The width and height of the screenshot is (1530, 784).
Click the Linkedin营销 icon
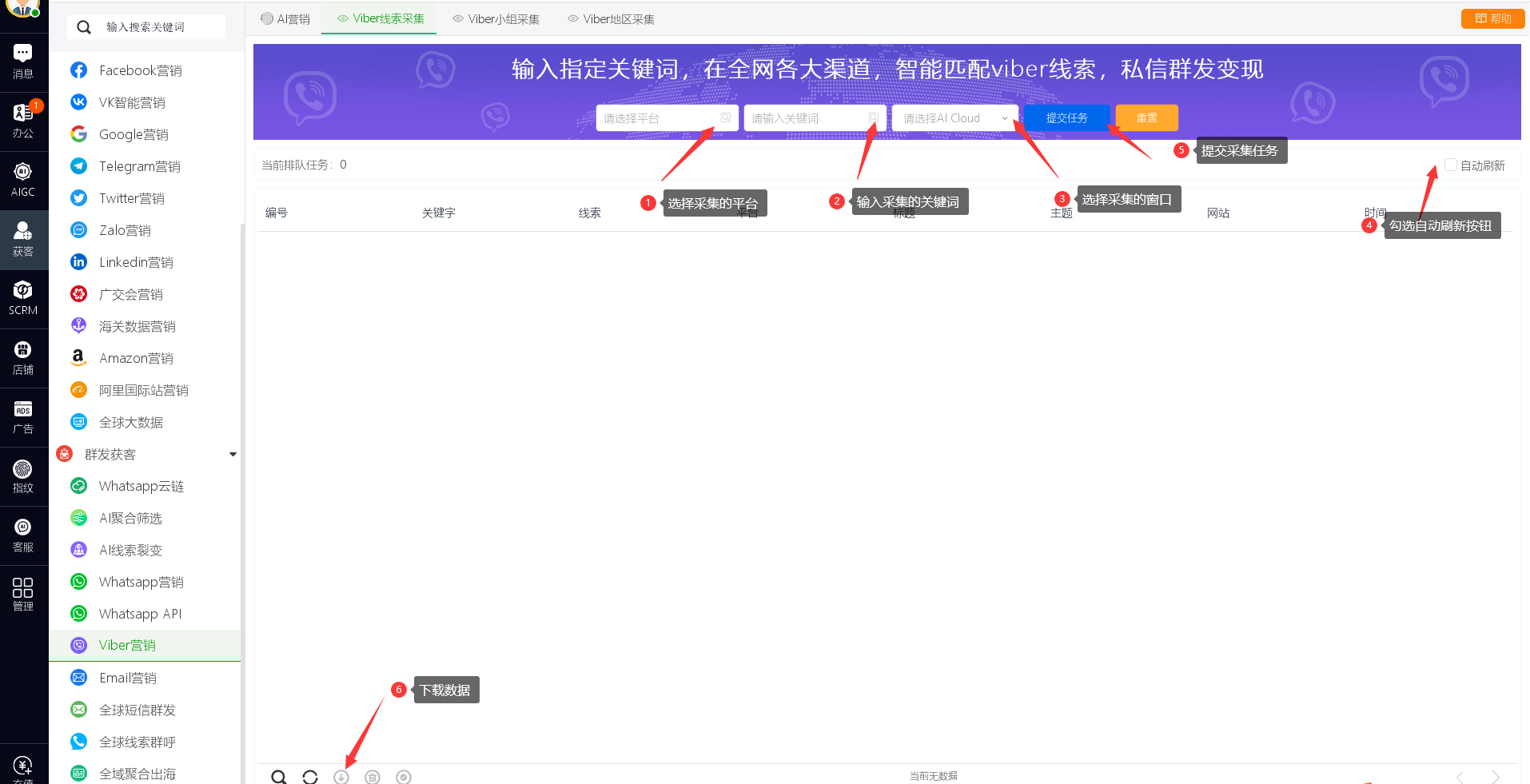click(78, 262)
